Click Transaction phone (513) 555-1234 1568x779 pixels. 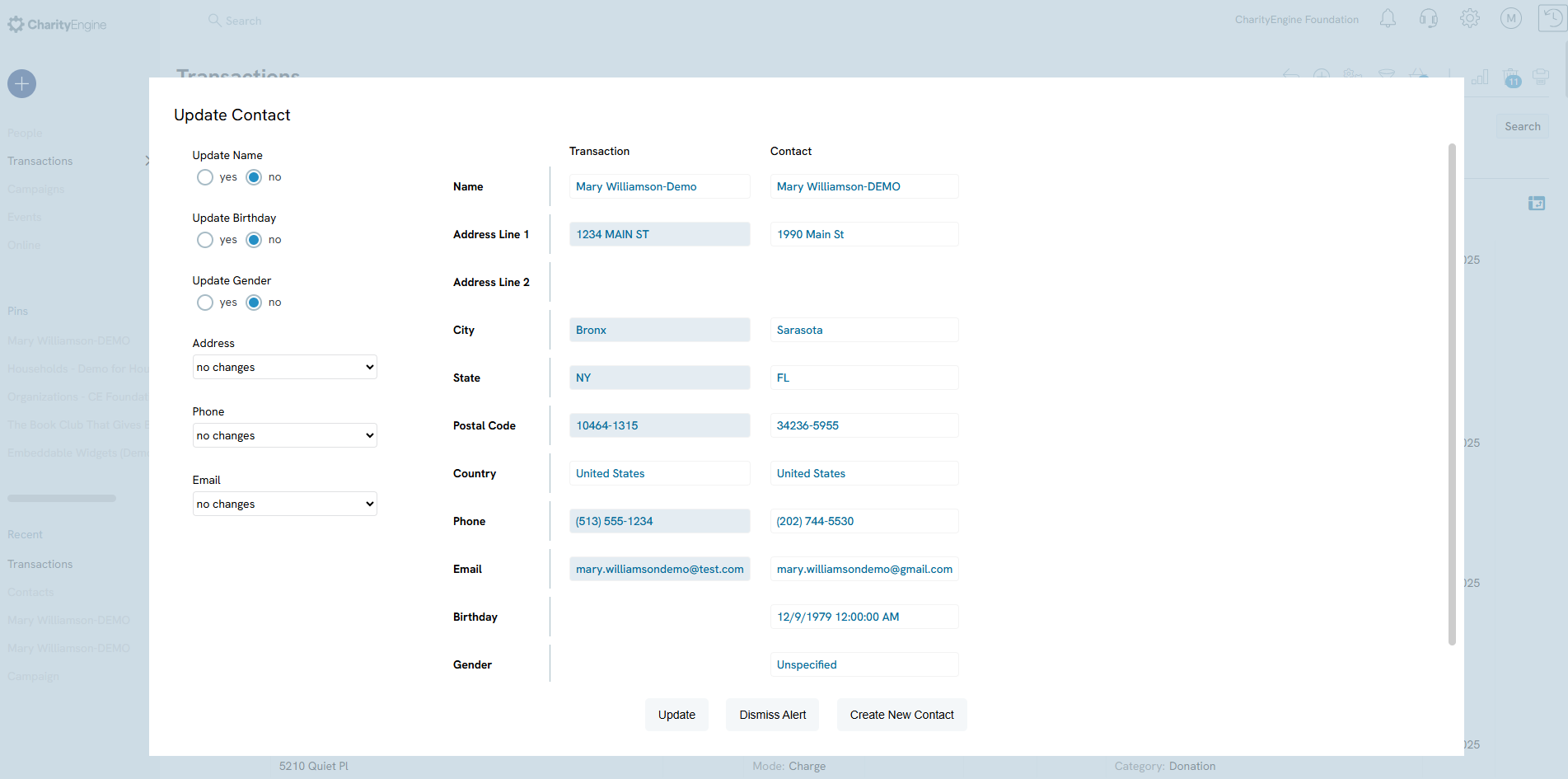click(659, 521)
